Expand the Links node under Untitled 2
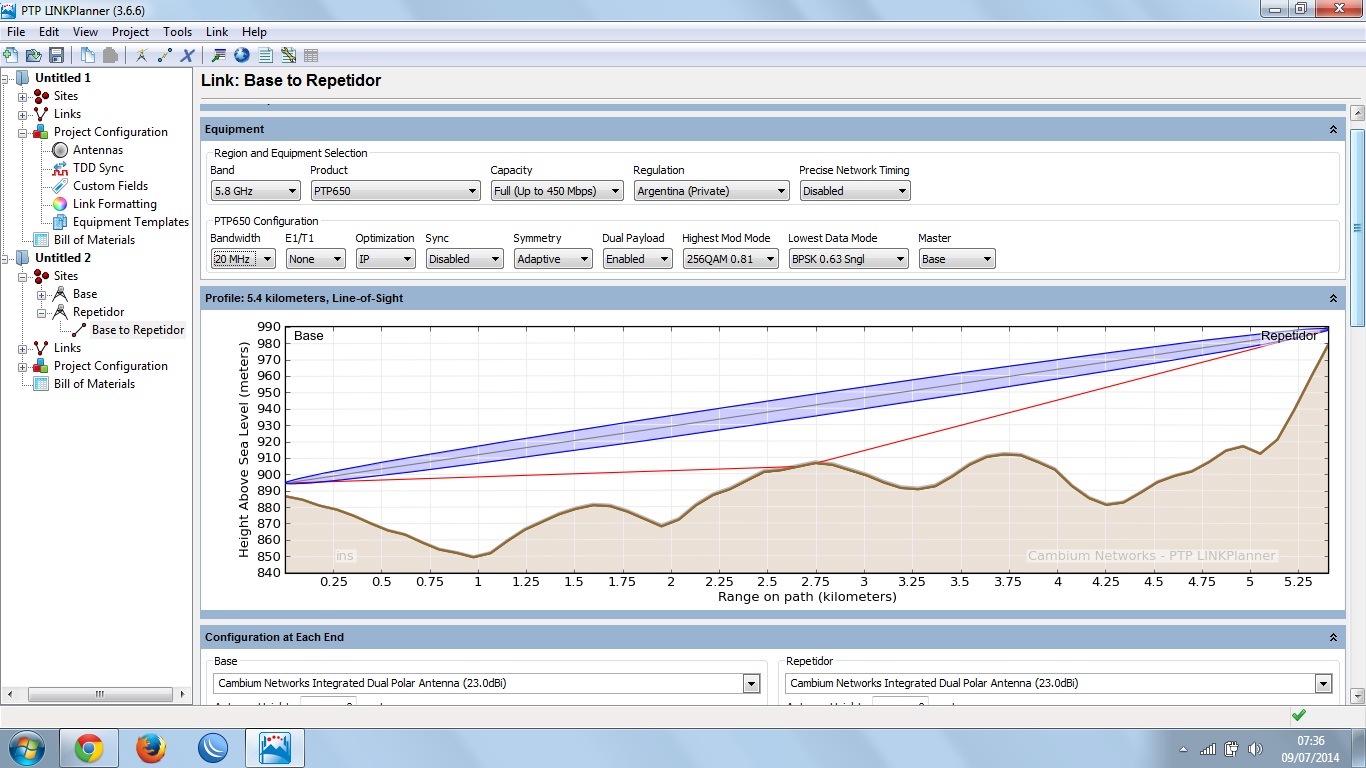Viewport: 1366px width, 768px height. tap(23, 348)
